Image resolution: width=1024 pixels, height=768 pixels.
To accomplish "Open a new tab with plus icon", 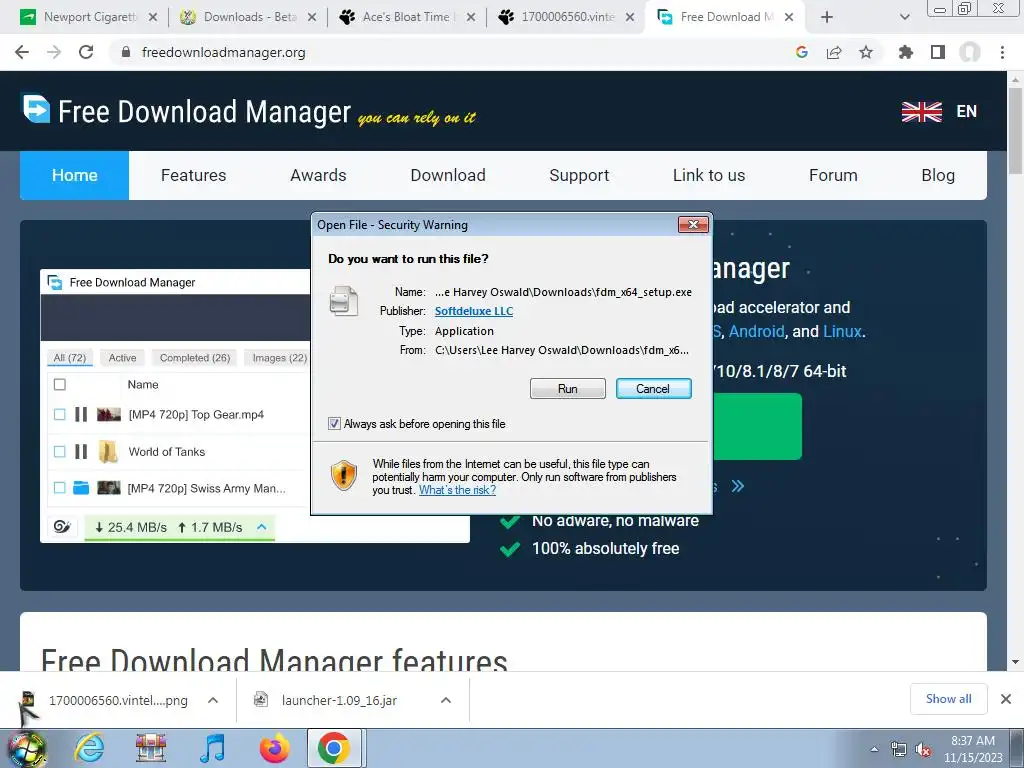I will click(827, 17).
